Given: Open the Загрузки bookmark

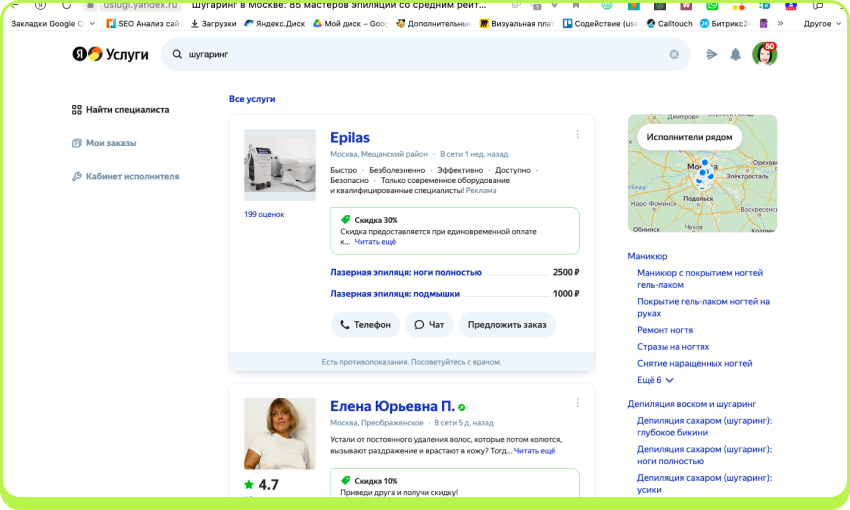Looking at the screenshot, I should [x=214, y=24].
